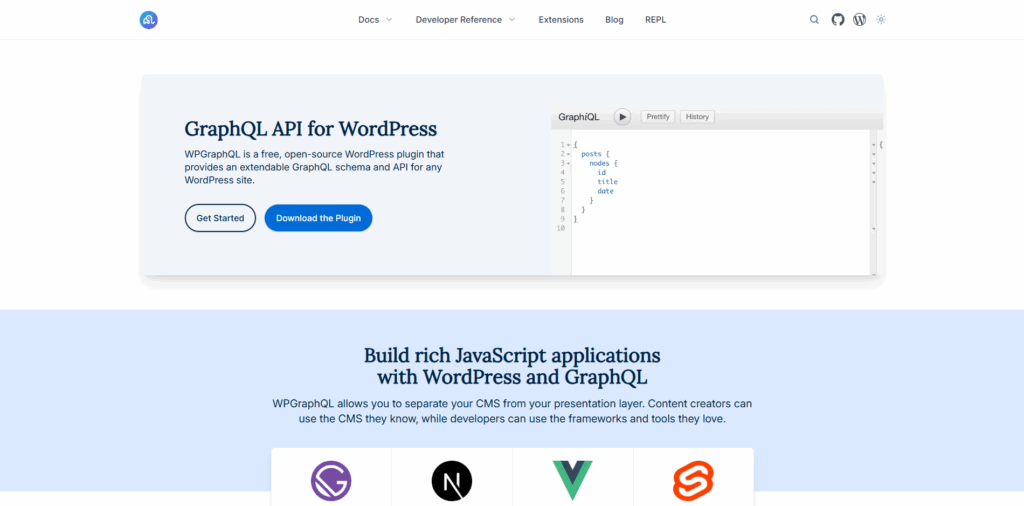Click the Build rich JavaScript applications heading

[x=512, y=366]
